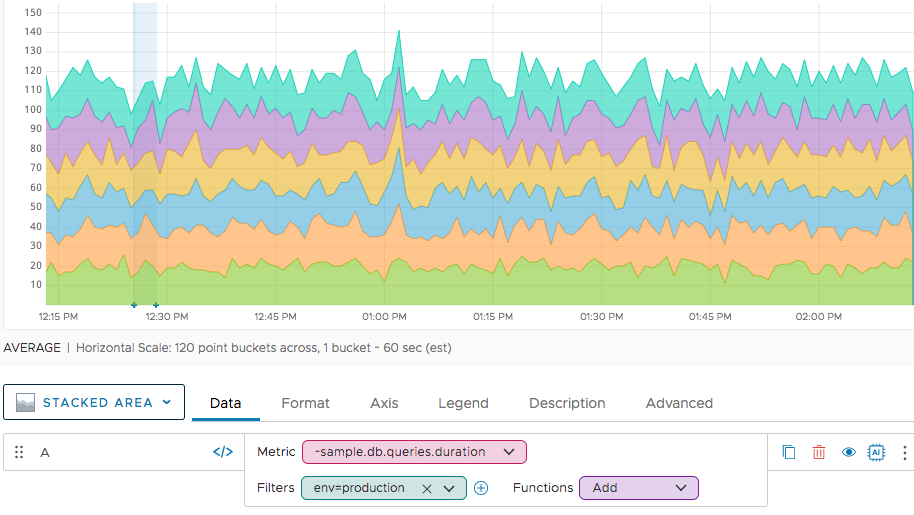
Task: Clone query A with the copy icon
Action: 789,452
